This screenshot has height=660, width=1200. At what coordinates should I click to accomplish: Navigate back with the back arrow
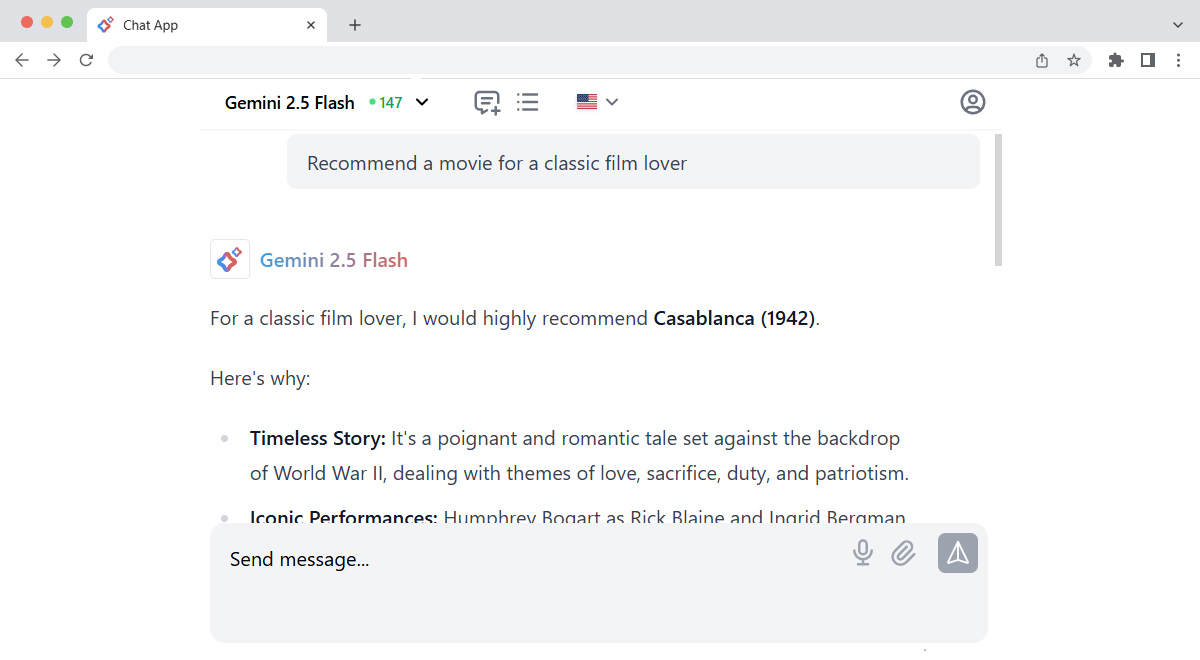[x=22, y=60]
